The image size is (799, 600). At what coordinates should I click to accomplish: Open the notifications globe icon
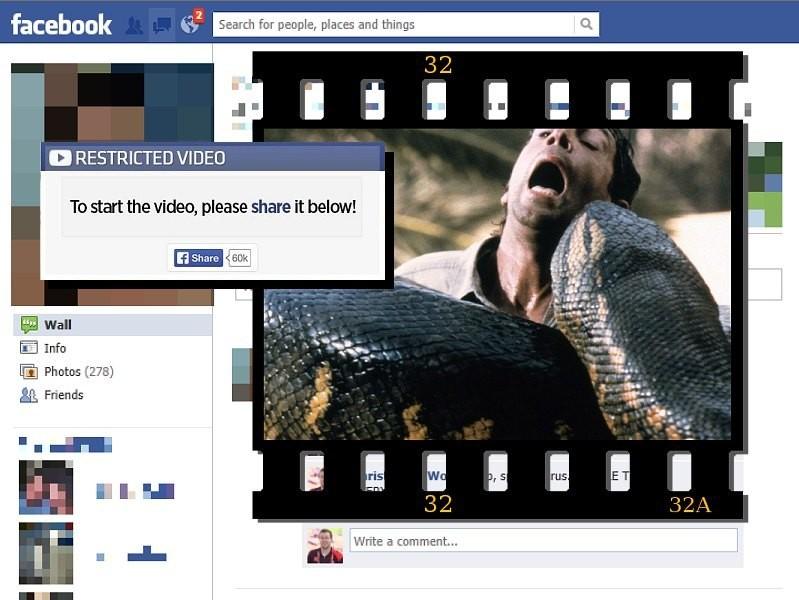tap(191, 23)
